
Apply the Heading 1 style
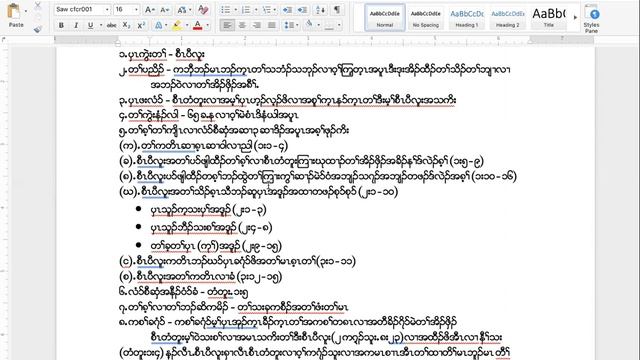(467, 18)
